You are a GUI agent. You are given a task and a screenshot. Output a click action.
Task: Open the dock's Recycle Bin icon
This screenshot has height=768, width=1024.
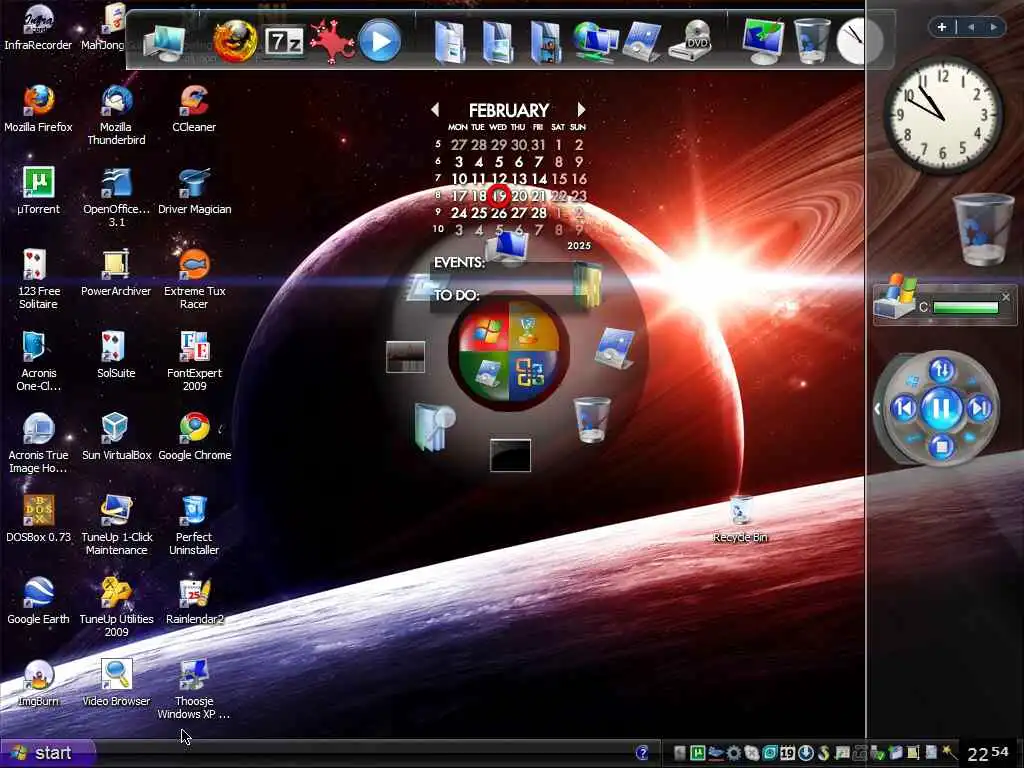812,40
